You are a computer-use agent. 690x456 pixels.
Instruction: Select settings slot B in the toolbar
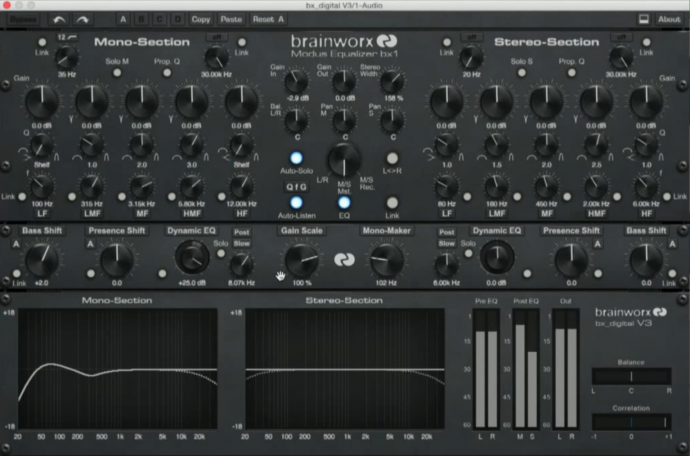[x=141, y=19]
